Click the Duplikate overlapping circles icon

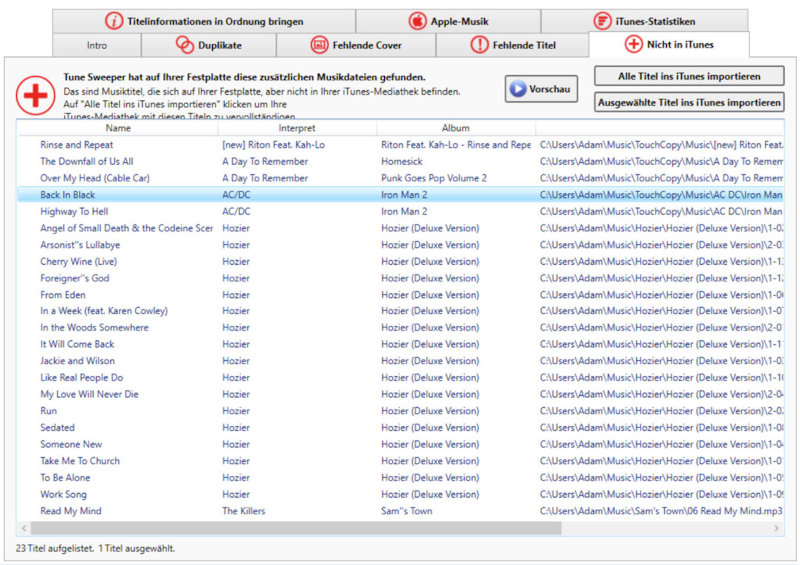coord(185,45)
